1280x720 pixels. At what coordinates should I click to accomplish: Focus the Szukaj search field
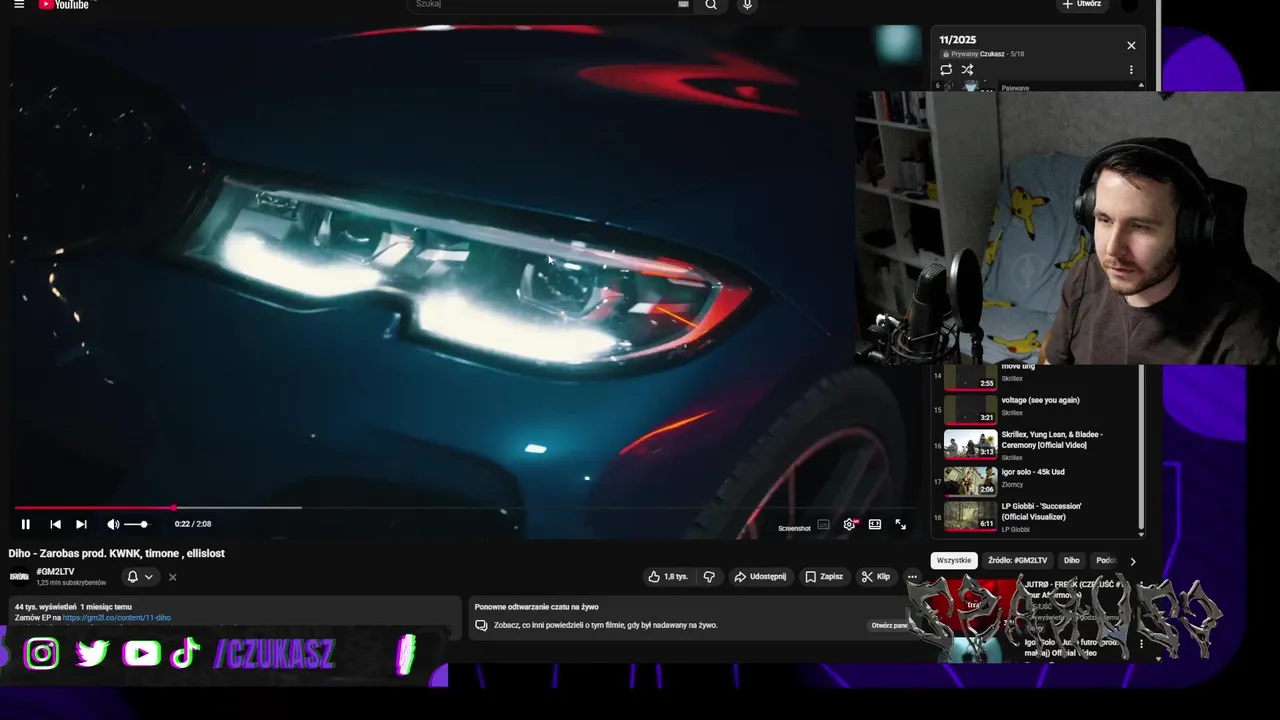(x=544, y=4)
